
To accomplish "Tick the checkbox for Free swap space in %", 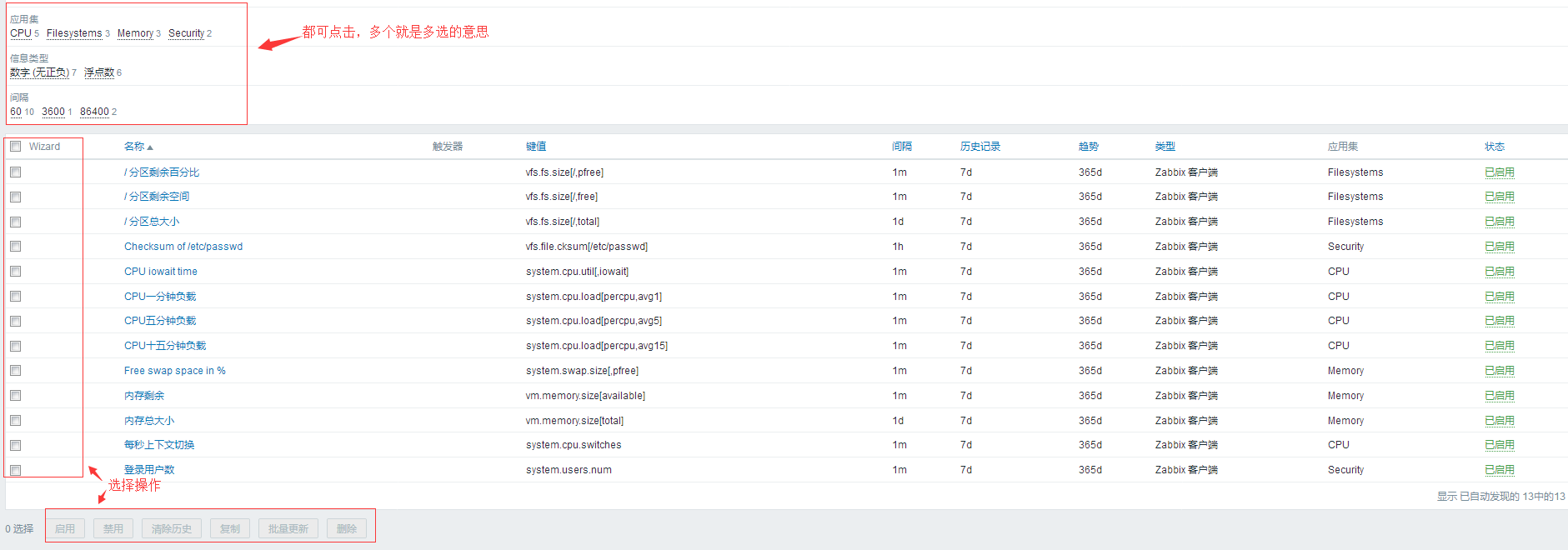I will (16, 371).
